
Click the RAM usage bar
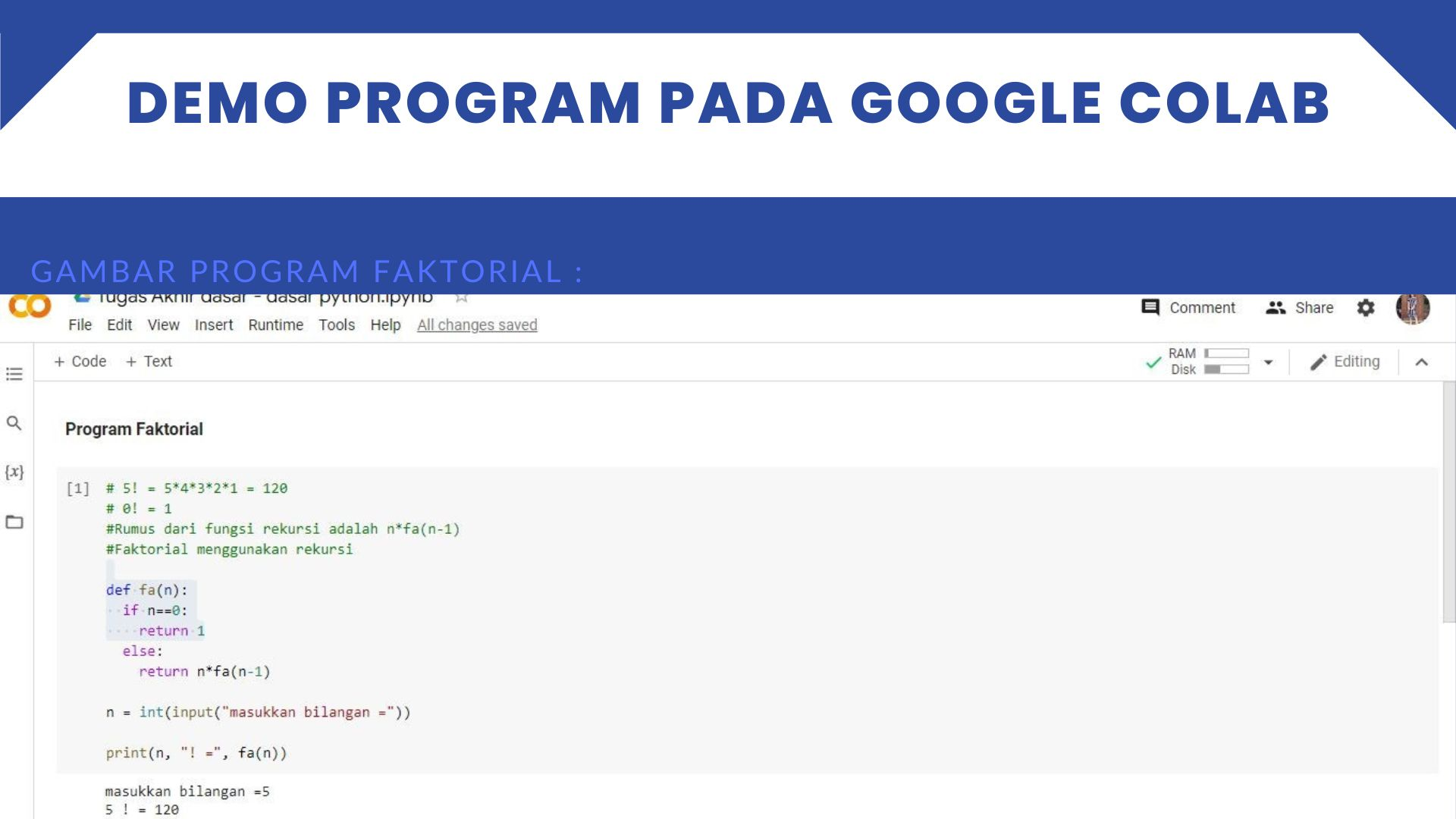[1226, 353]
